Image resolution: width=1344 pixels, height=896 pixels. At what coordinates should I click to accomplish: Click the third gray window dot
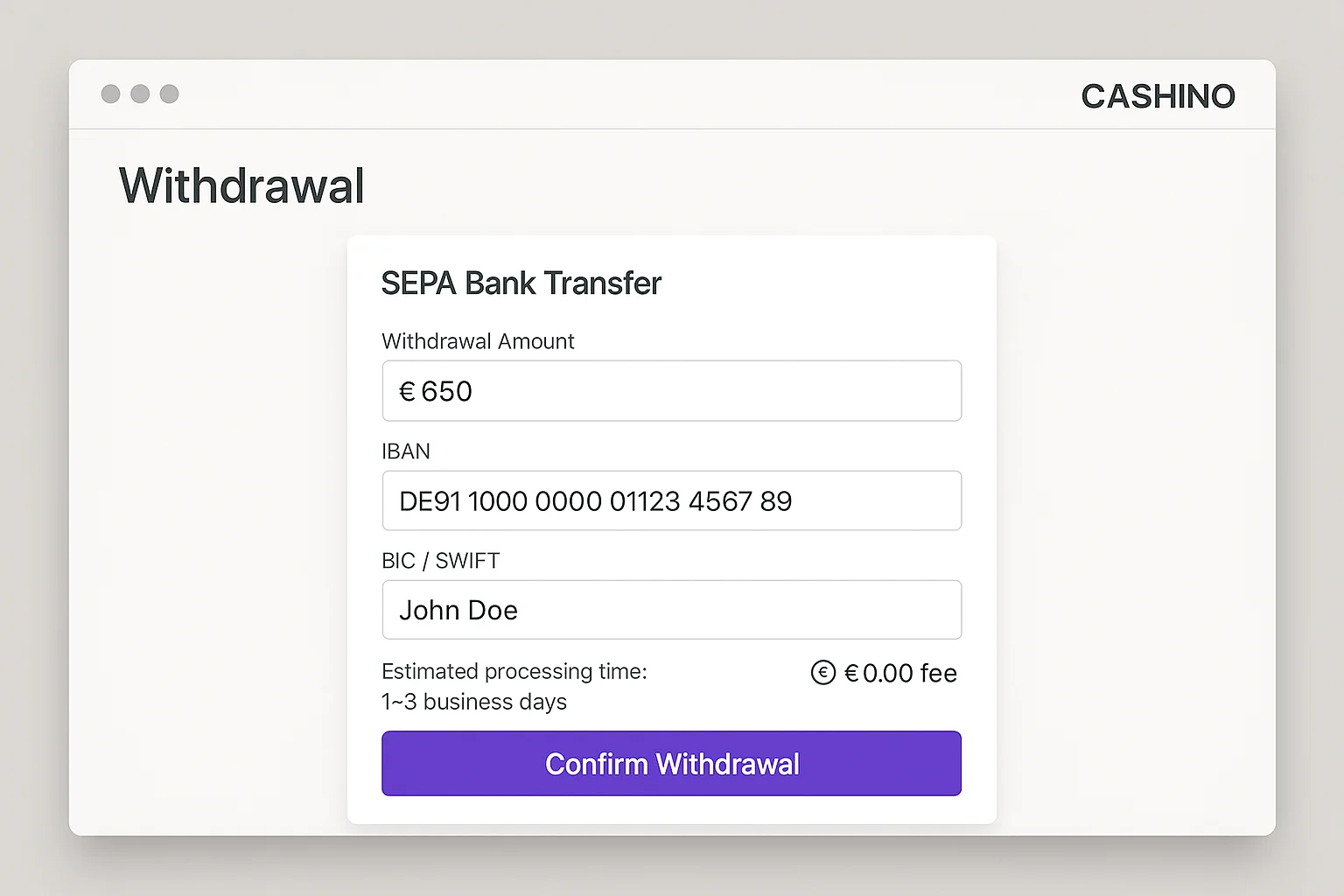(170, 94)
